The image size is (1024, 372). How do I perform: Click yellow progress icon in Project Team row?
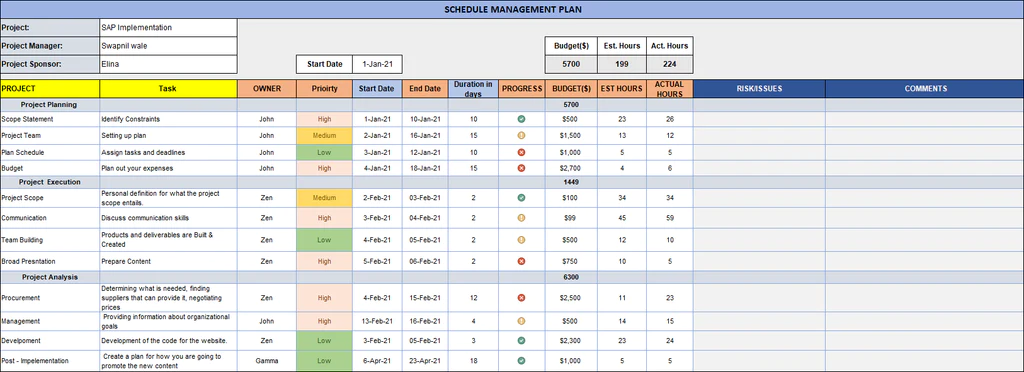(x=521, y=136)
